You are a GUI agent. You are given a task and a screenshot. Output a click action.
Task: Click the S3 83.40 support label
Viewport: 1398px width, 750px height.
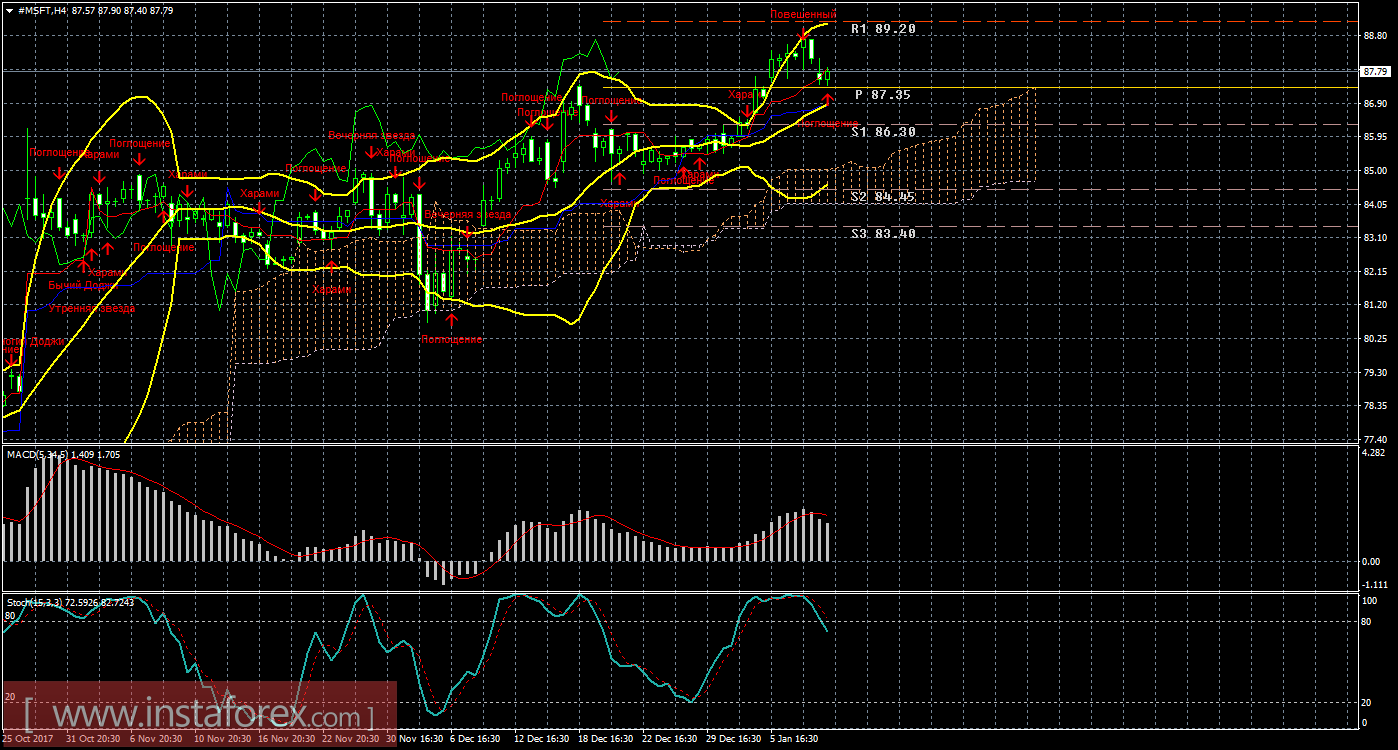pos(883,233)
